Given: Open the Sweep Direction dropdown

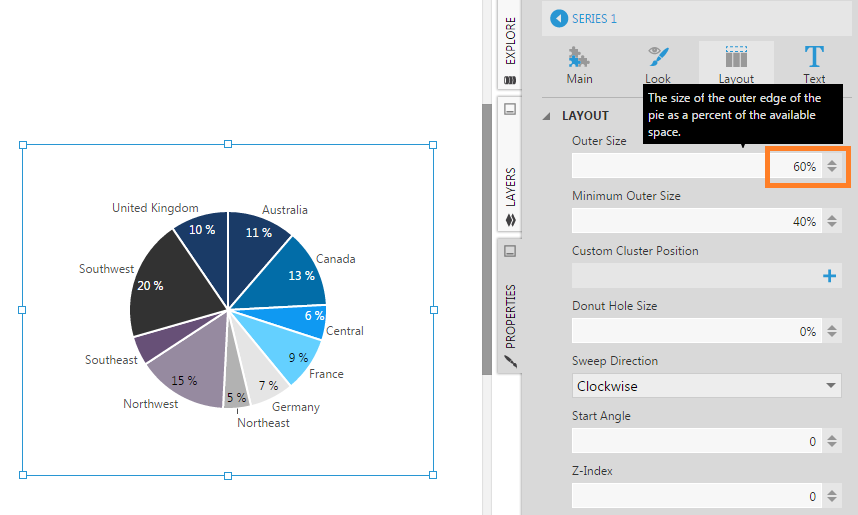Looking at the screenshot, I should [707, 386].
